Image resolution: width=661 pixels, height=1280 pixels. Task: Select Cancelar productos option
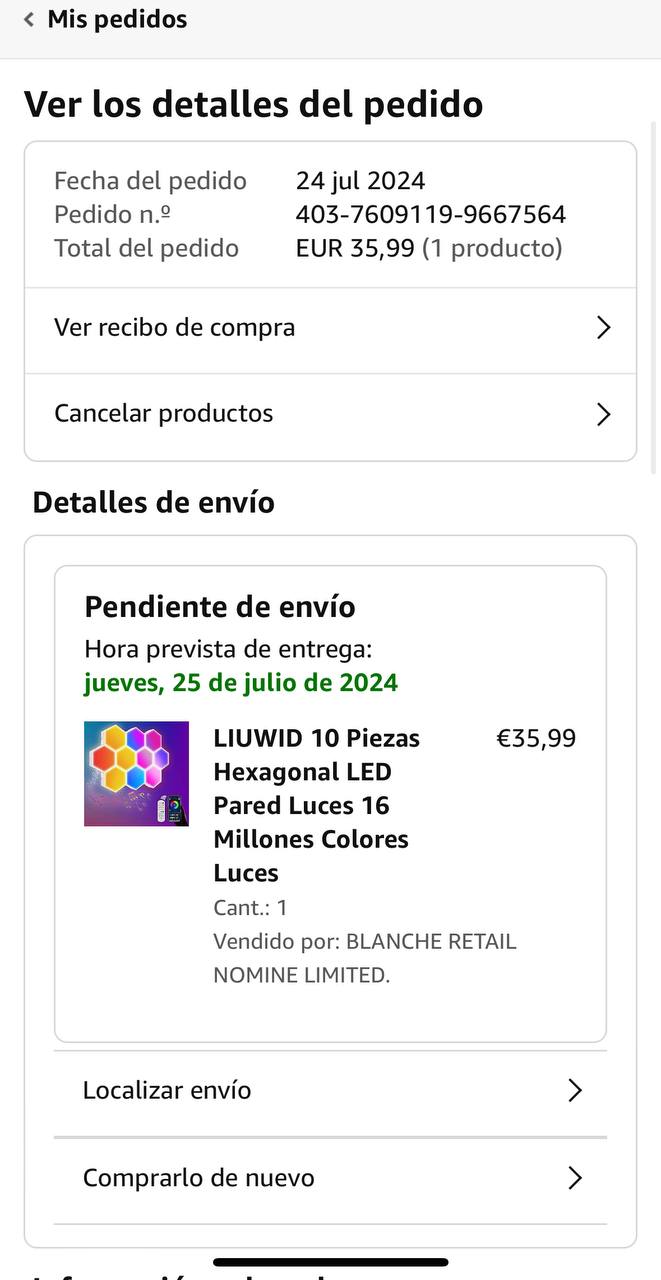pos(164,414)
